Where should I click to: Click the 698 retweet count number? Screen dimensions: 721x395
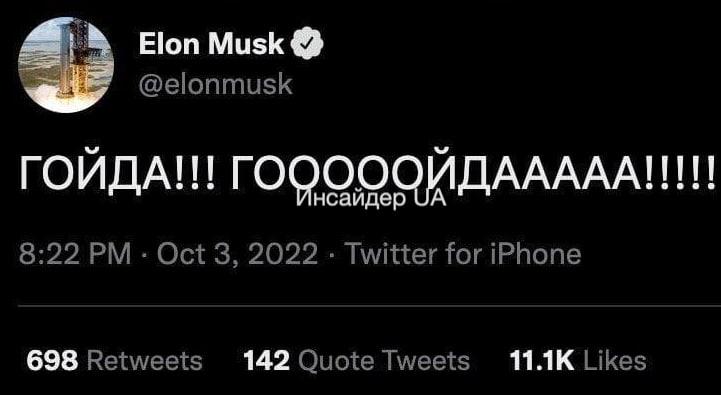point(52,361)
